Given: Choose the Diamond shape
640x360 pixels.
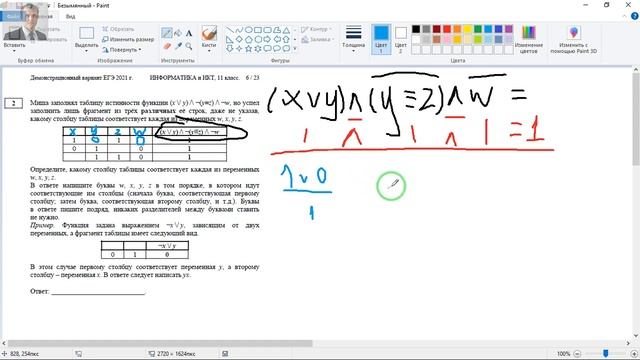Looking at the screenshot, I should 239,40.
